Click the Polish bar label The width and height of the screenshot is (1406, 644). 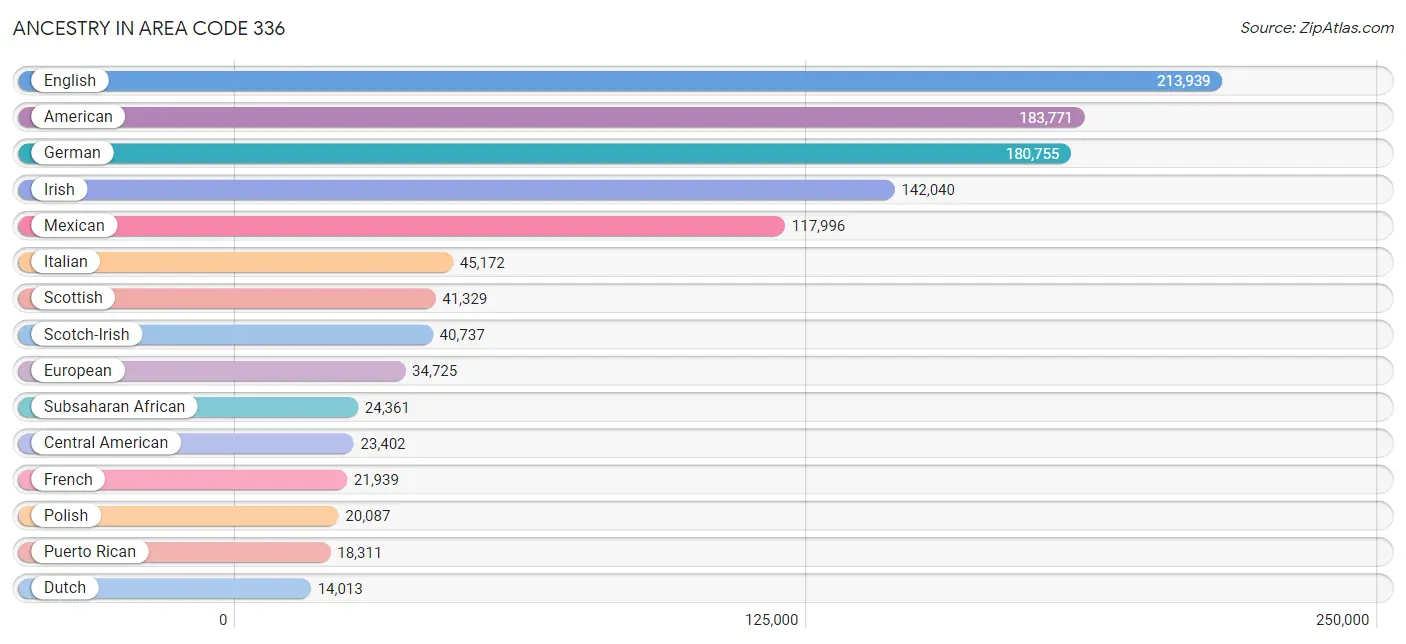(x=66, y=516)
